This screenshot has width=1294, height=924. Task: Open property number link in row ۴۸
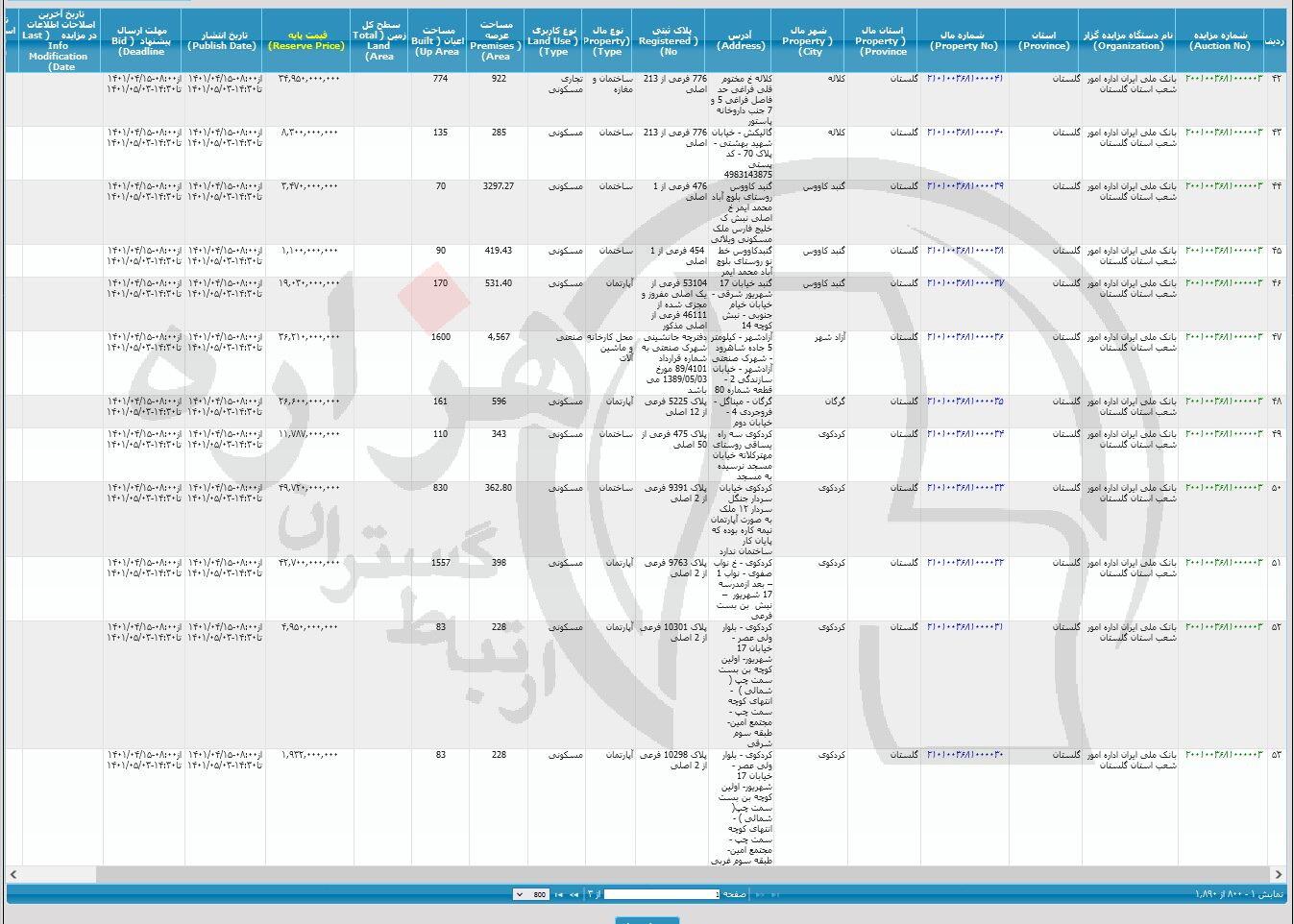pos(964,401)
